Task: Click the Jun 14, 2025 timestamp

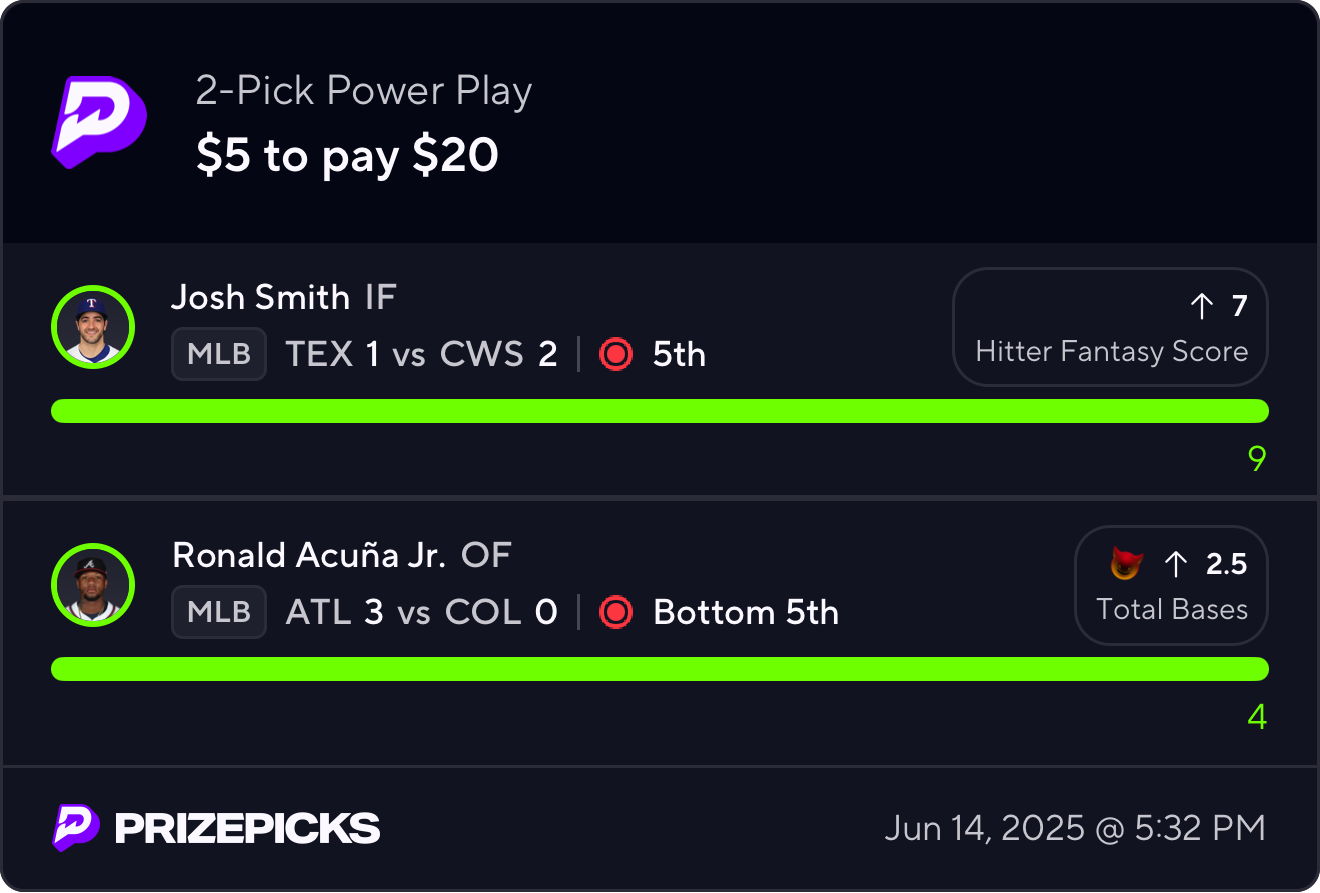Action: pos(1075,828)
